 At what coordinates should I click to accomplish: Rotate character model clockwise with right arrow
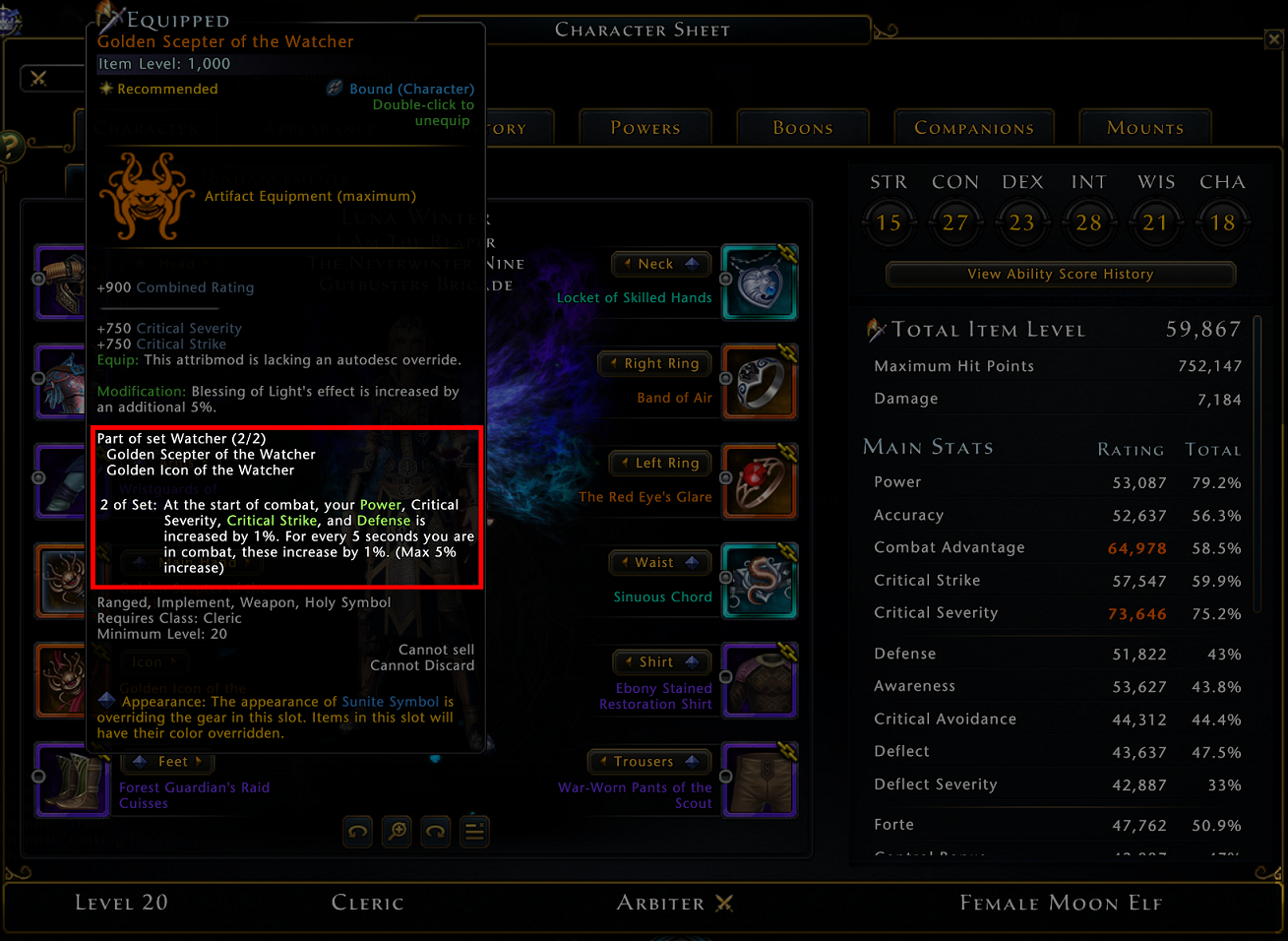pyautogui.click(x=436, y=832)
